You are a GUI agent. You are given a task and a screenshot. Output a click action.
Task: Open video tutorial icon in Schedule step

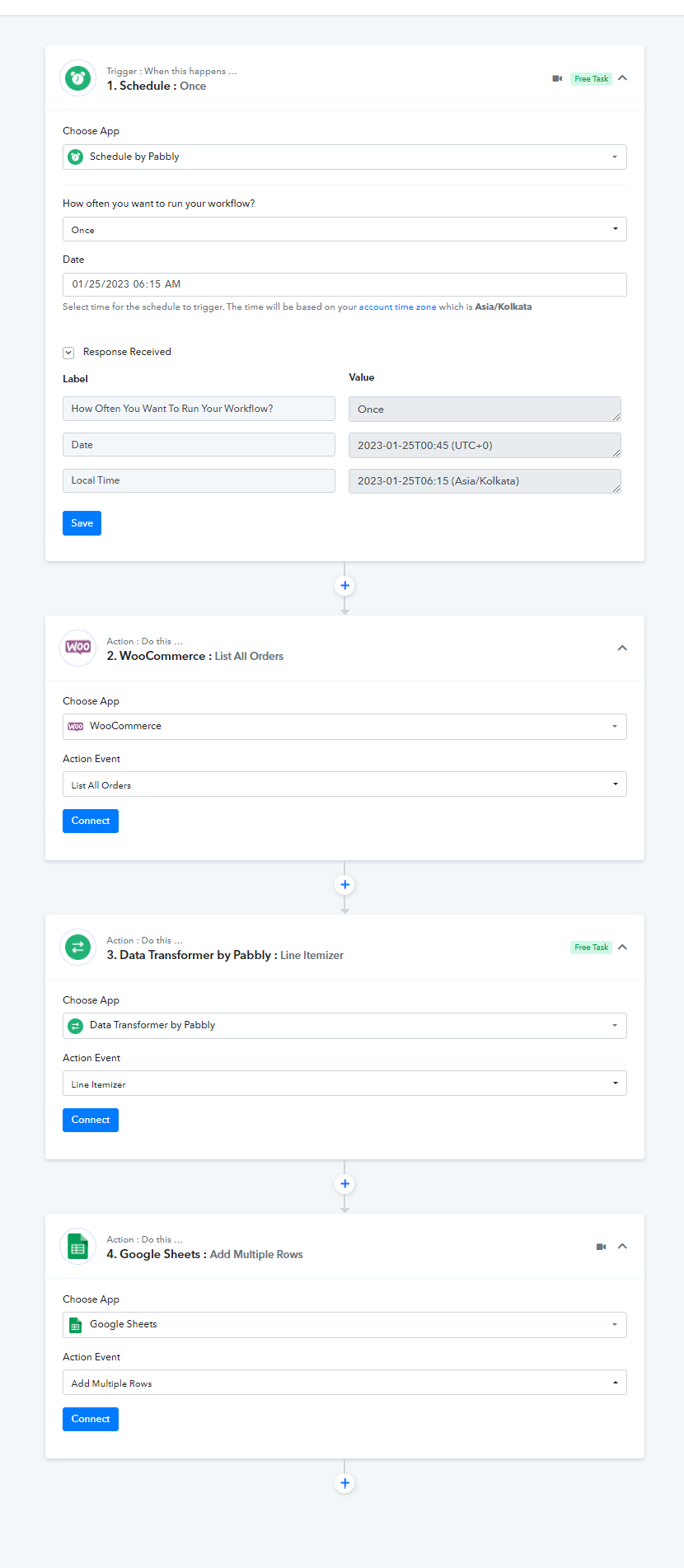[557, 79]
